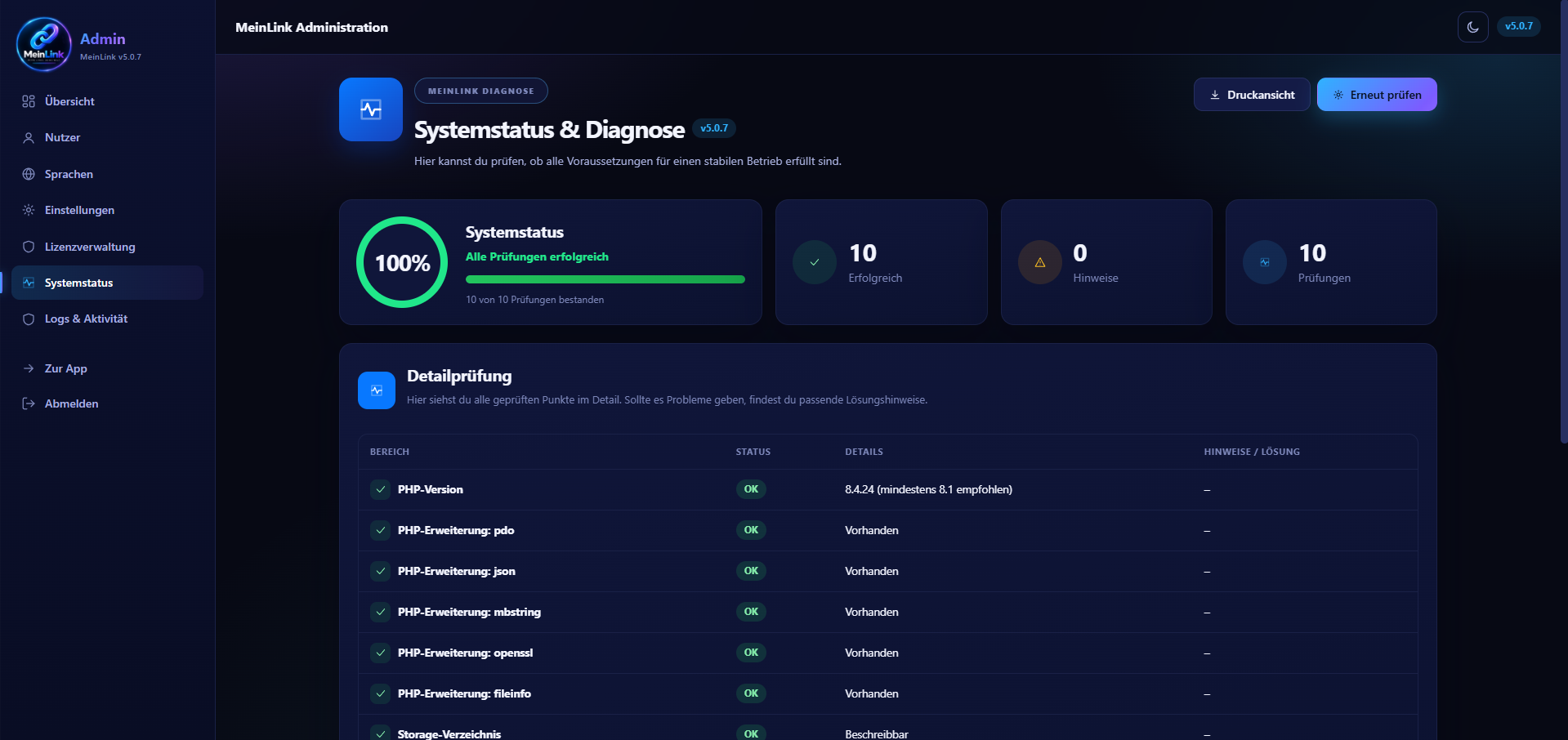Click the Zur App arrow icon
Viewport: 1568px width, 740px height.
[29, 368]
